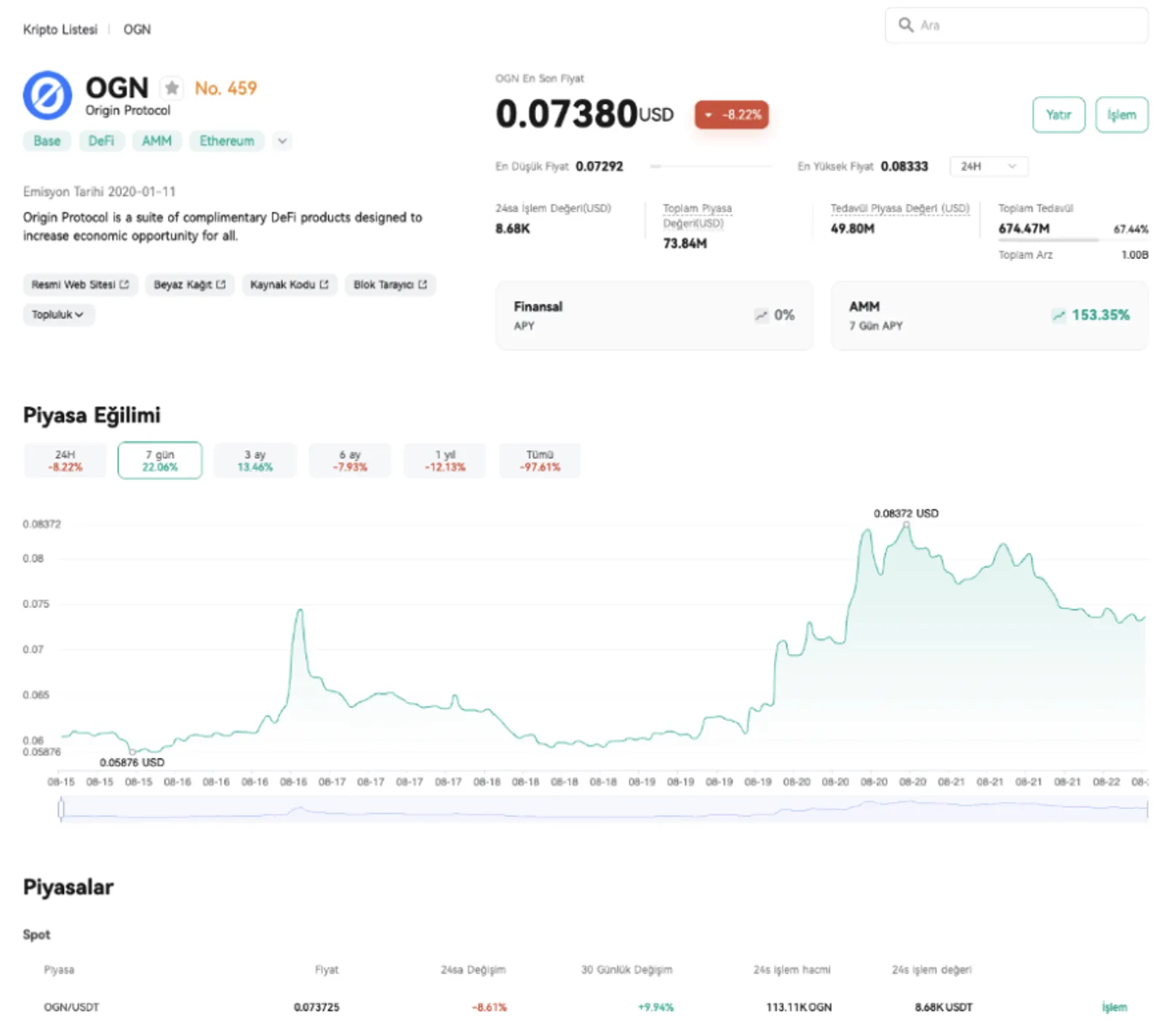This screenshot has width=1164, height=1036.
Task: Click the -8.22% price change badge
Action: (732, 114)
